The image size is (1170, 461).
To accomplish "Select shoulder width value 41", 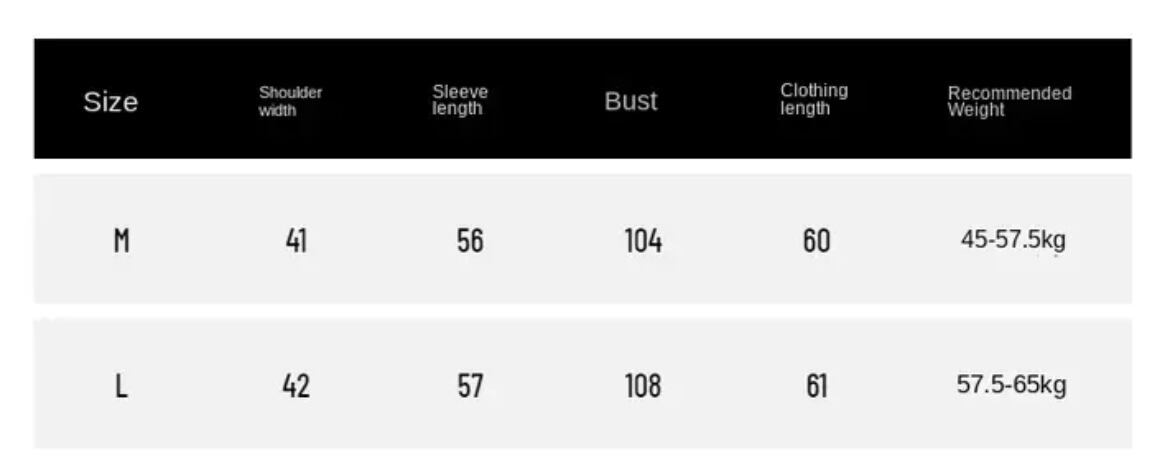I will 296,241.
